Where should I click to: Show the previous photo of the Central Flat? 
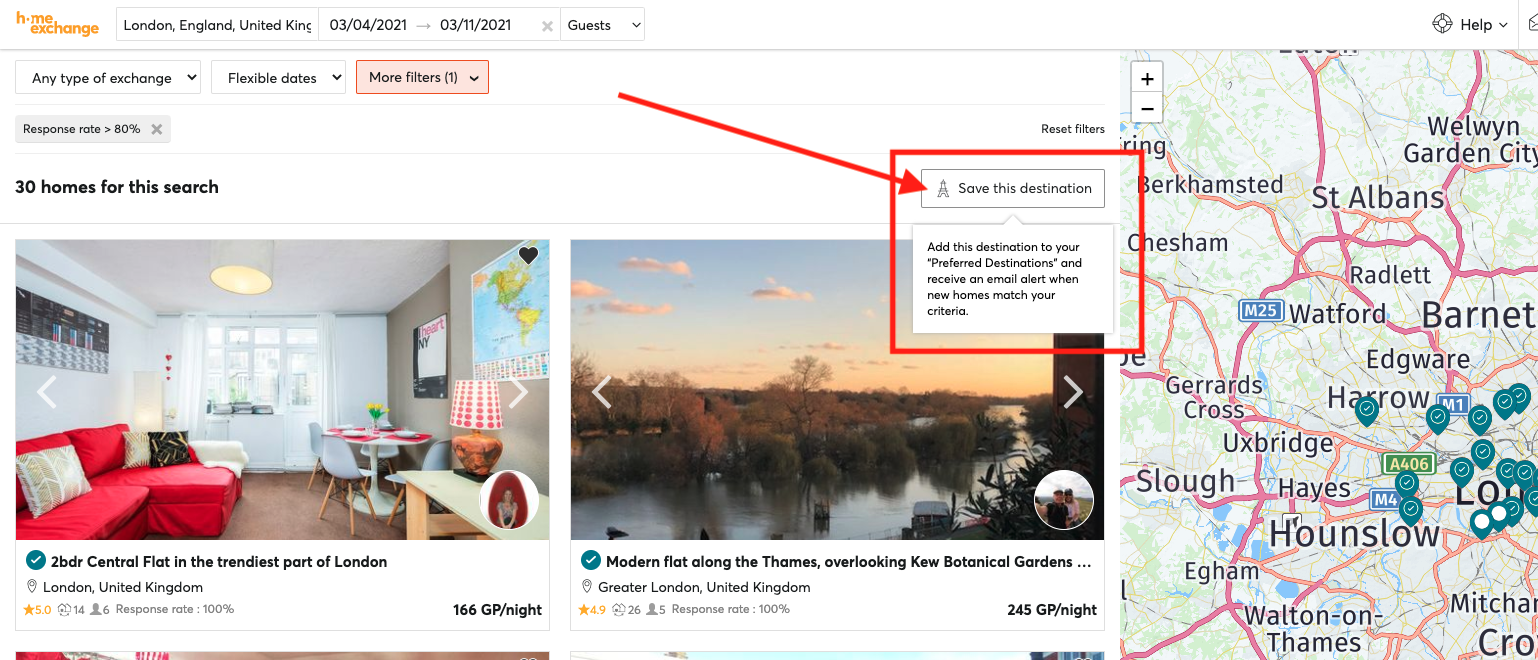tap(47, 391)
